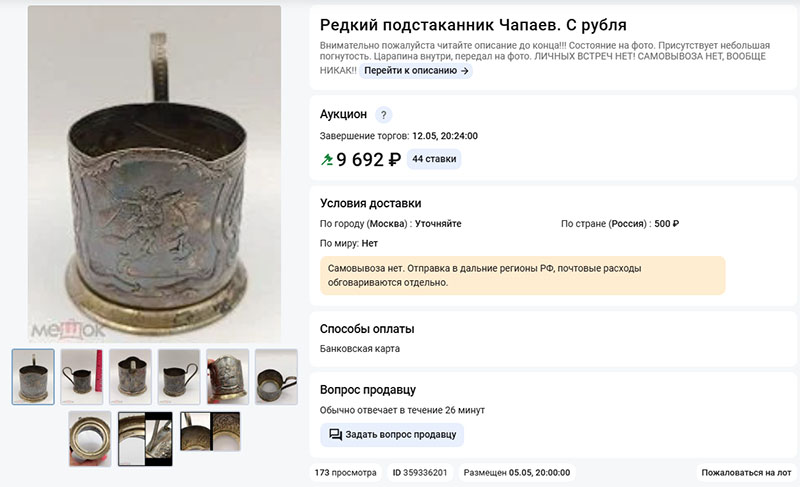800x487 pixels.
Task: Click 'Пожаловаться на лот' link
Action: pos(746,473)
